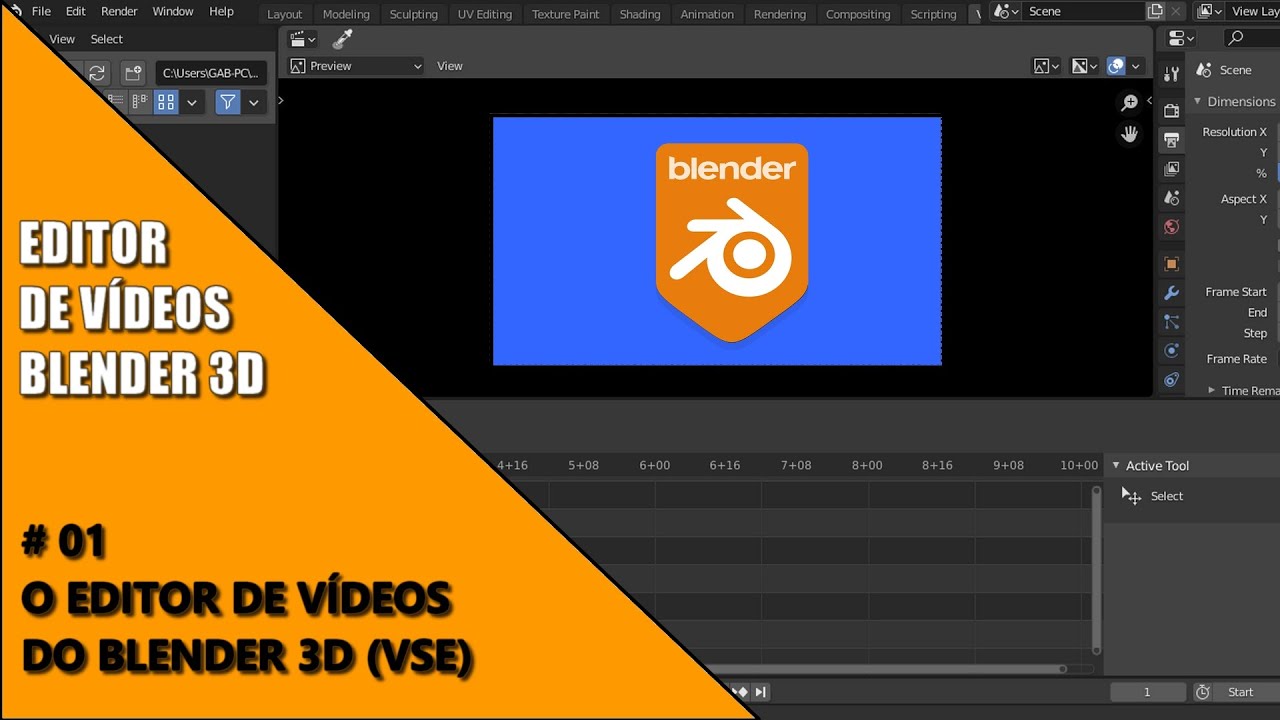Click the pan hand gizmo

1130,134
